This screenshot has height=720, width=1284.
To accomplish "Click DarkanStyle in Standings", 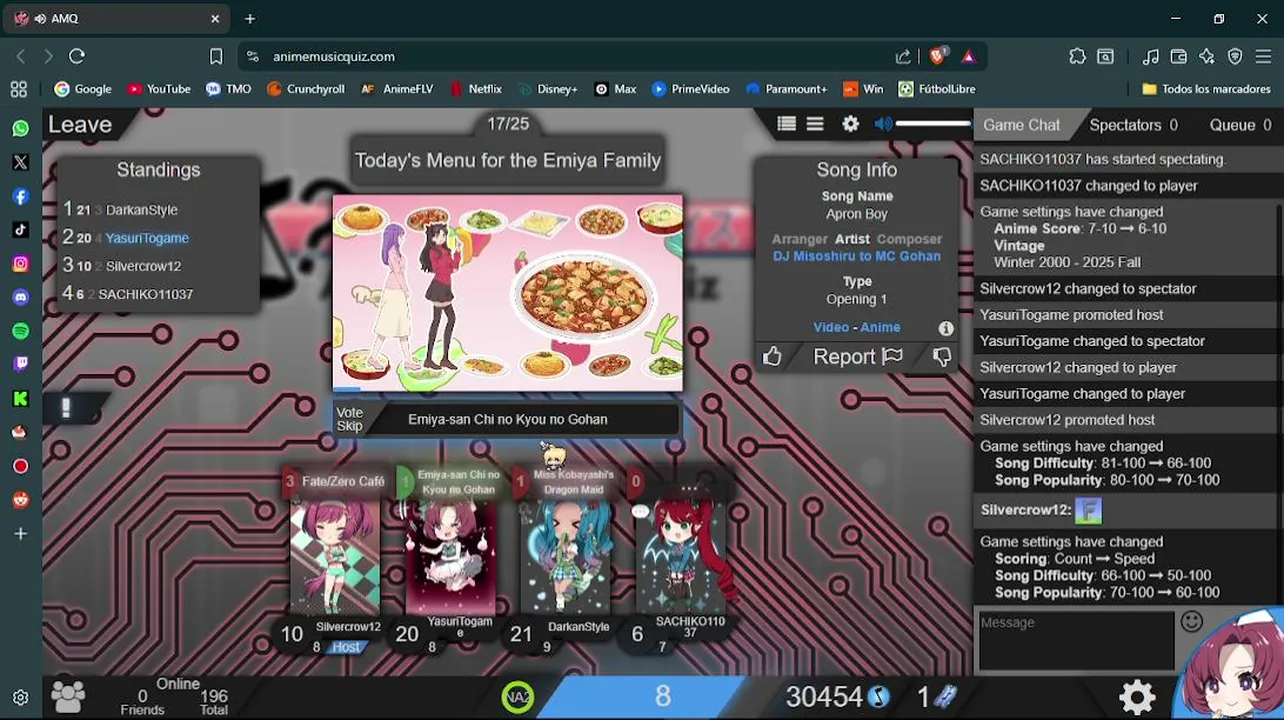I will point(142,210).
